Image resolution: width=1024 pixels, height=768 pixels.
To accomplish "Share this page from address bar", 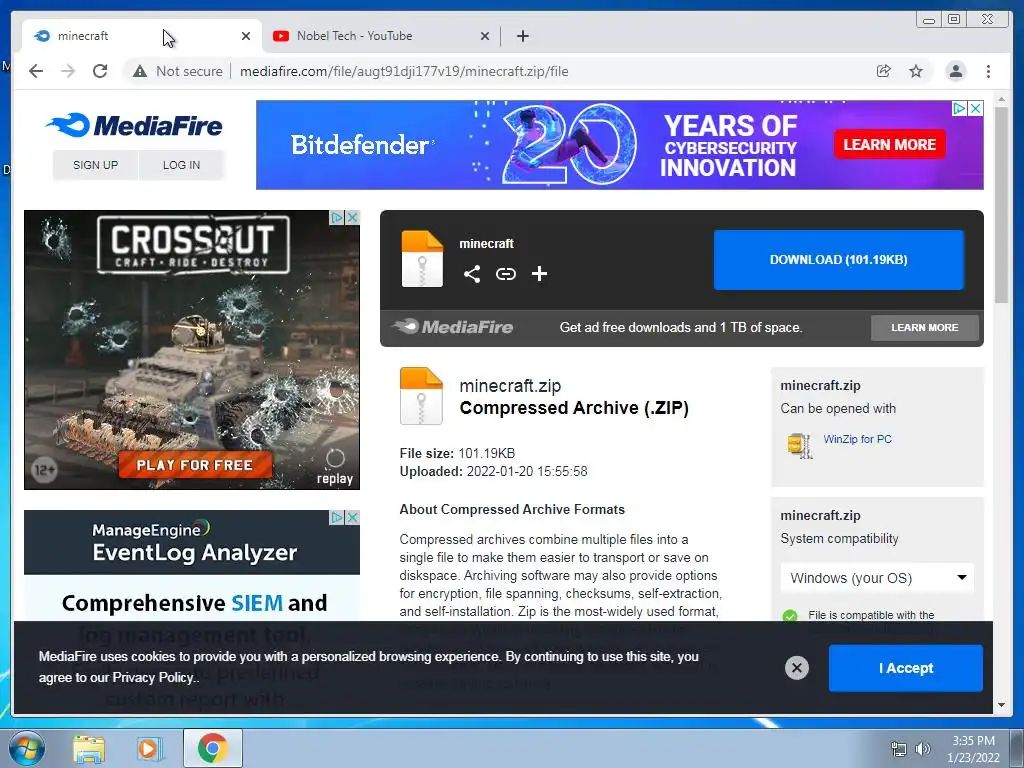I will coord(884,71).
